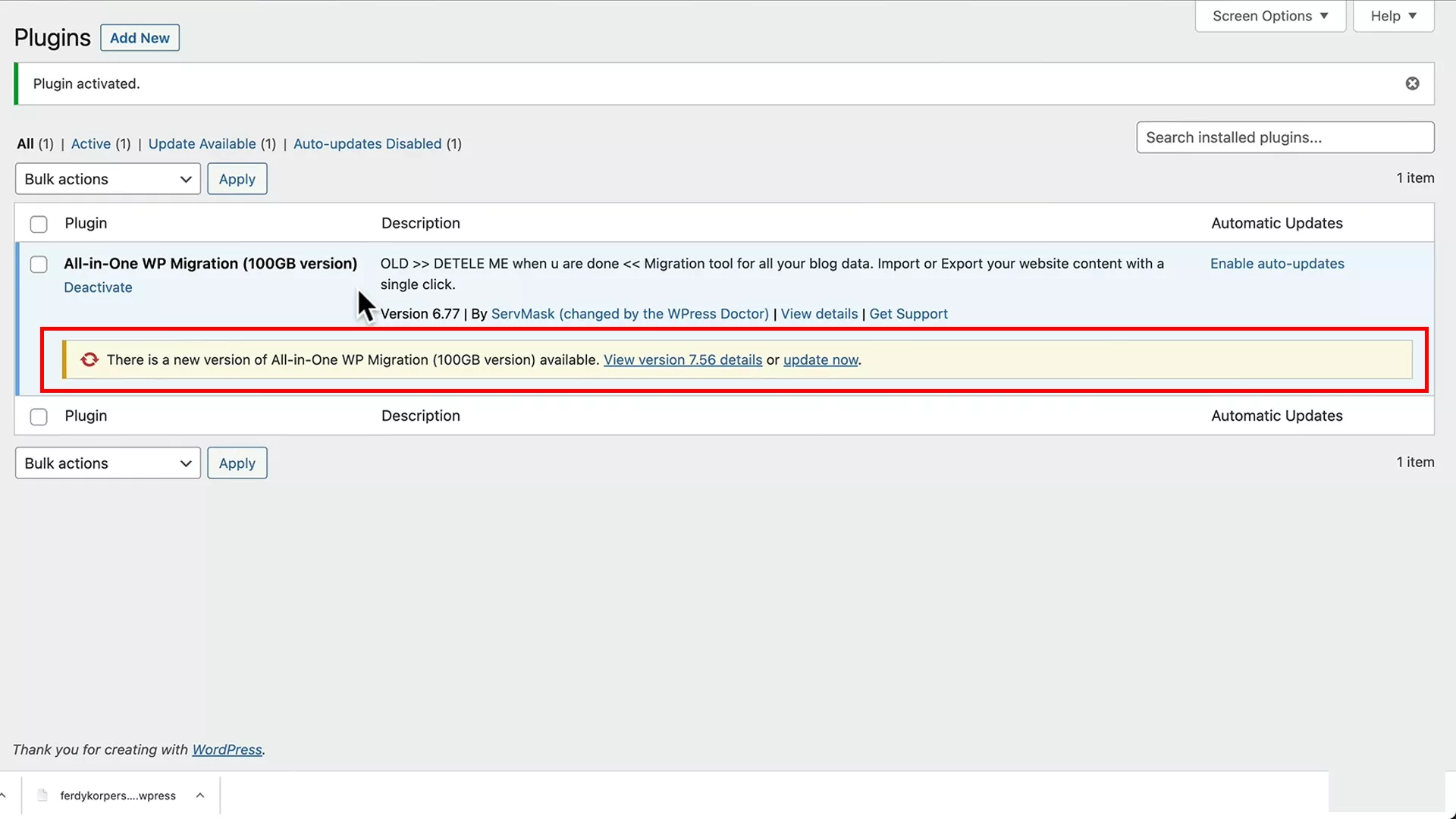Open the Get Support link

pyautogui.click(x=908, y=314)
